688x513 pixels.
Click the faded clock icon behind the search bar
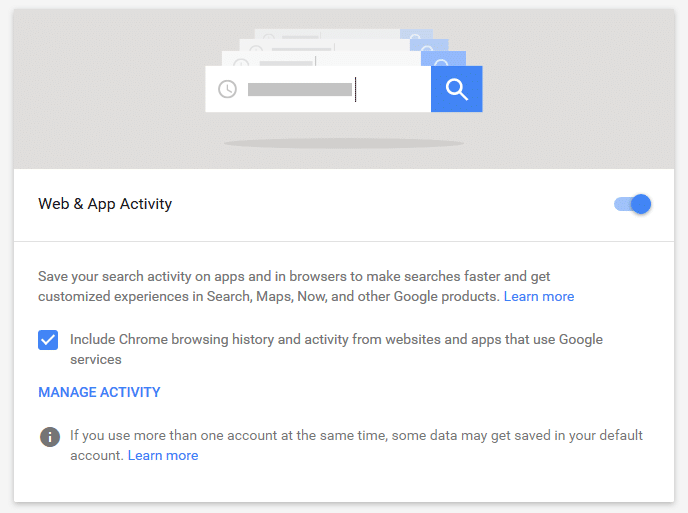[241, 62]
